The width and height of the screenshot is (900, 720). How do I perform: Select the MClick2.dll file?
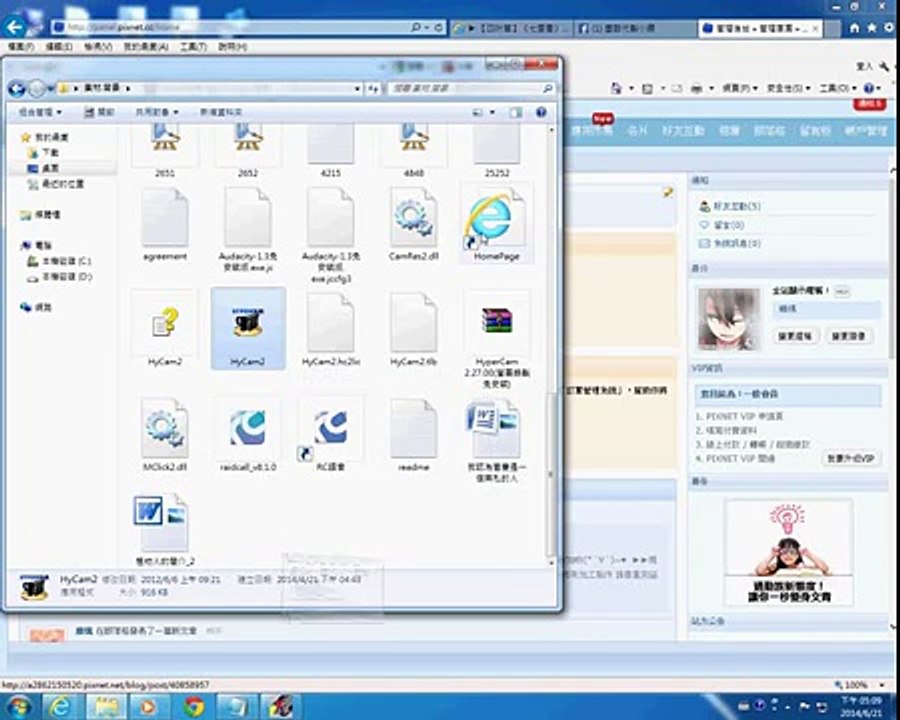165,435
